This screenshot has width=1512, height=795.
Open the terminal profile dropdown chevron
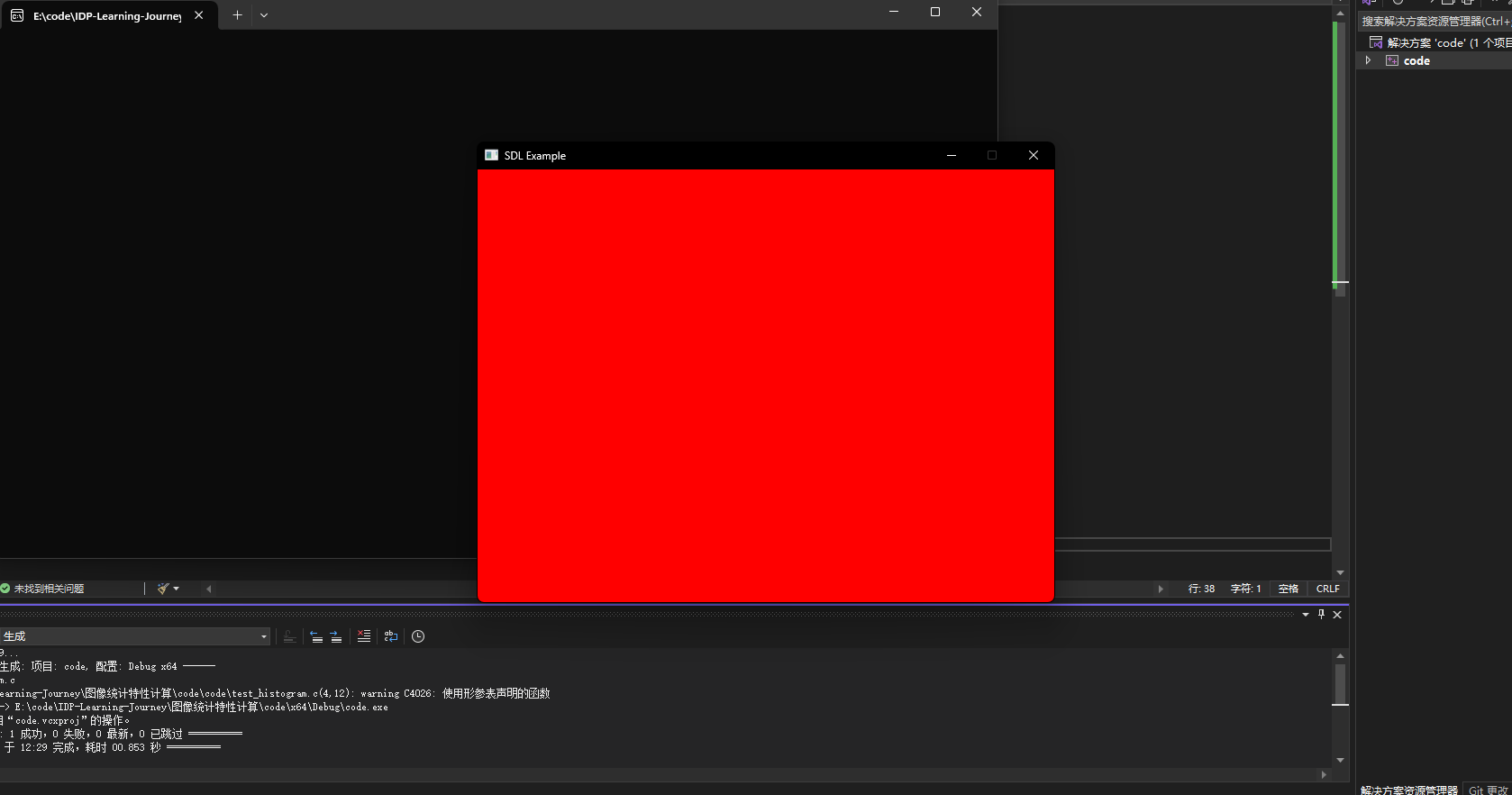tap(264, 15)
